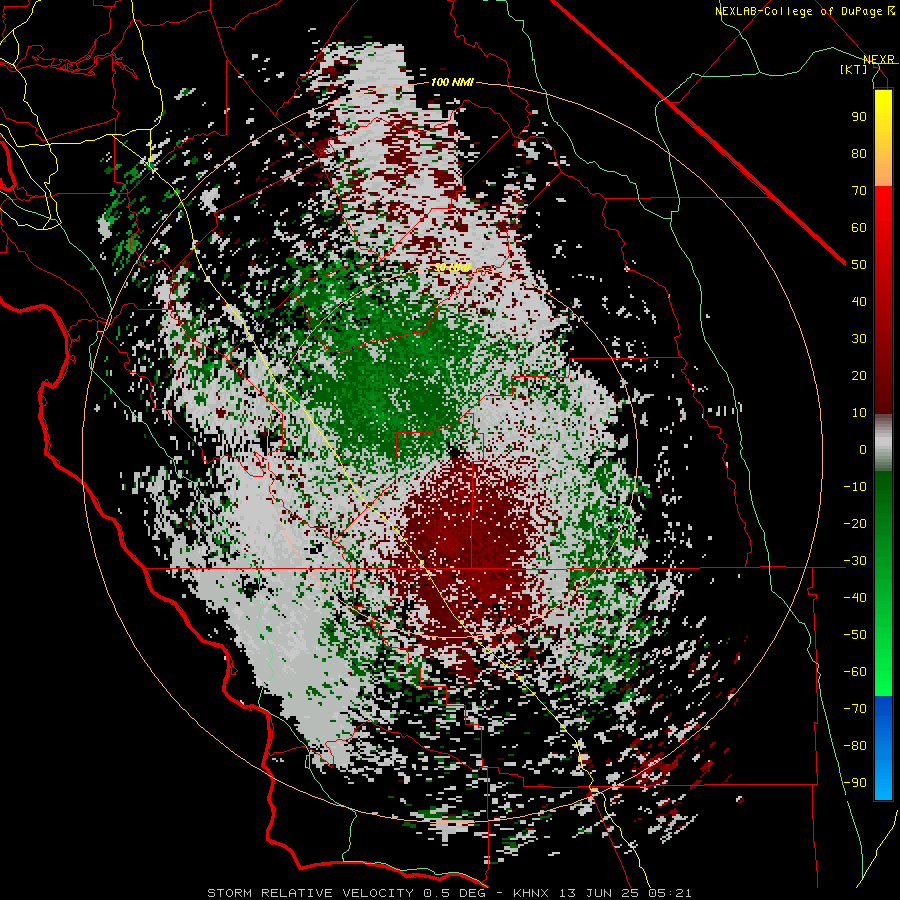This screenshot has height=900, width=900.
Task: Click the 70 value on velocity scale
Action: (859, 191)
